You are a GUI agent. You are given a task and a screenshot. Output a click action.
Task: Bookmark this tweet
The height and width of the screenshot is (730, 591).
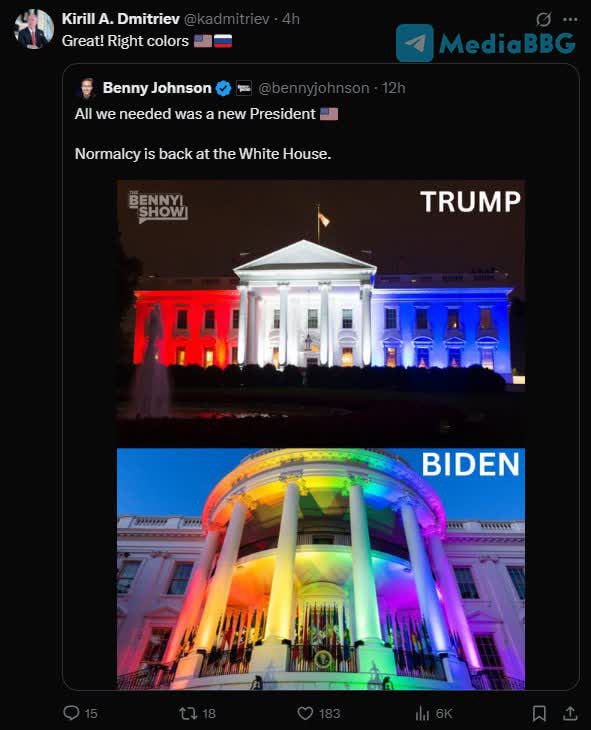539,713
